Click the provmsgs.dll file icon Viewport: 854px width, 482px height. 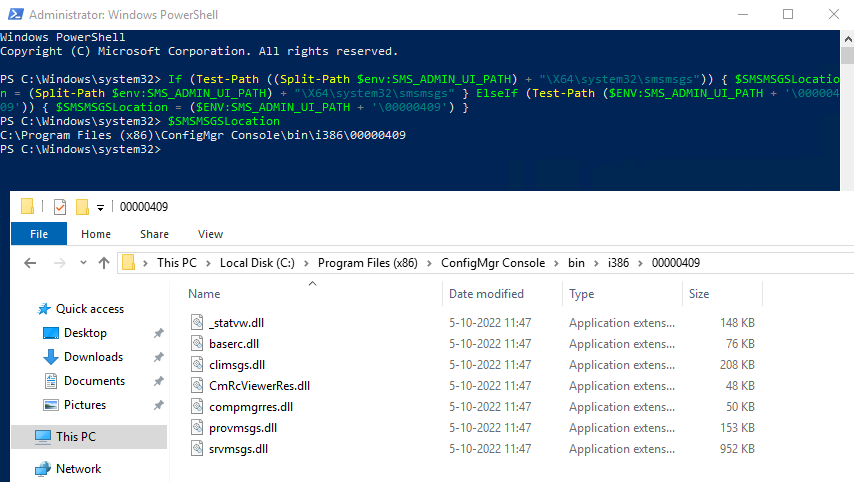(197, 428)
